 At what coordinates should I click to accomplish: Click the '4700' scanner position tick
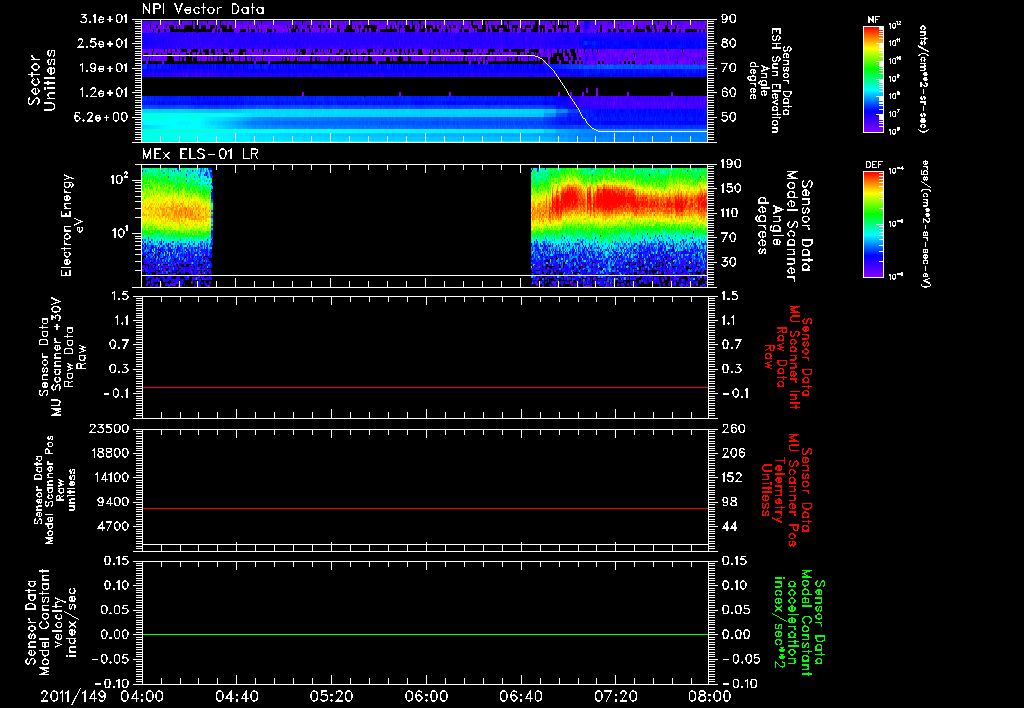pos(114,526)
